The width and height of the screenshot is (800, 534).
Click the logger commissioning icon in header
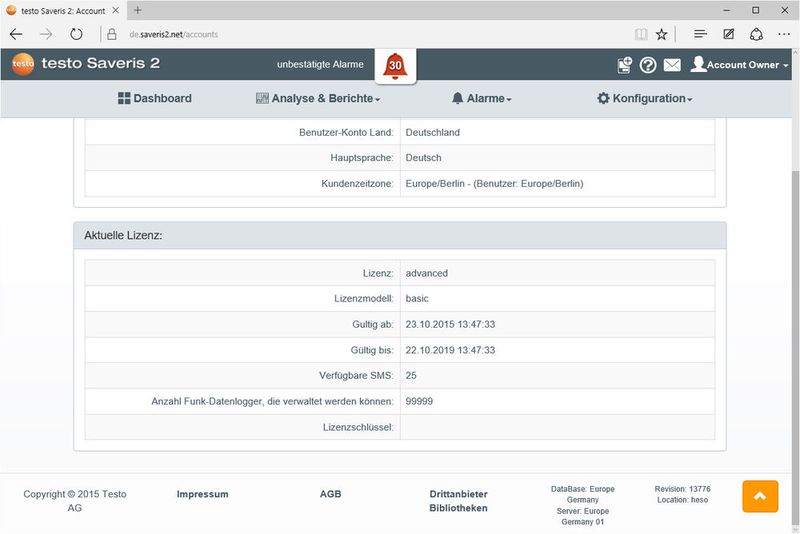pyautogui.click(x=624, y=65)
